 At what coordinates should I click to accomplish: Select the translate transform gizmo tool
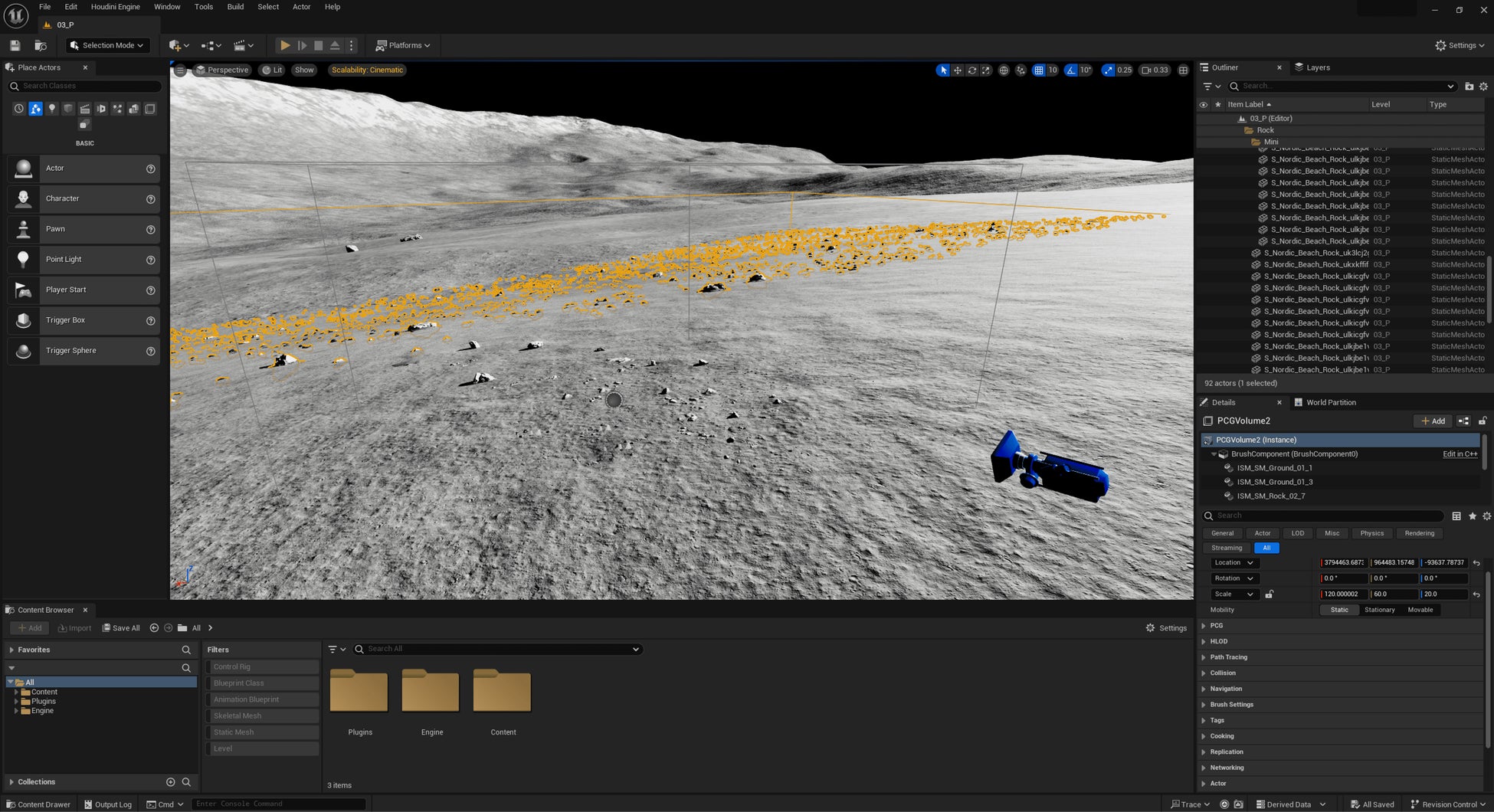(x=958, y=70)
